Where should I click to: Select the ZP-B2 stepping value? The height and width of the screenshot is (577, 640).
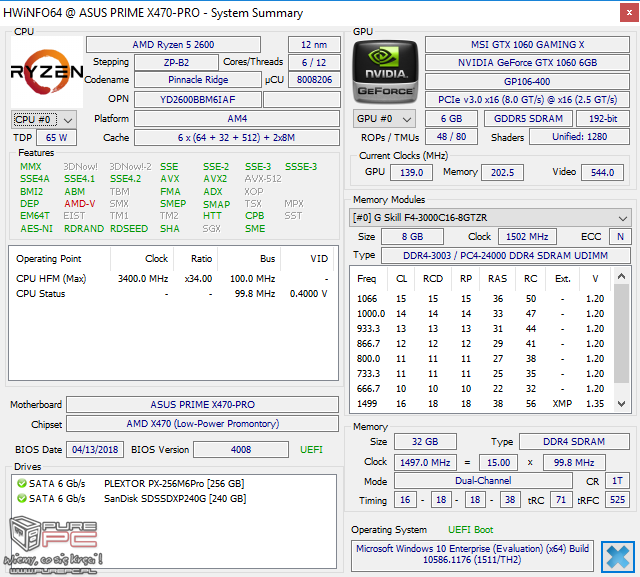coord(176,62)
